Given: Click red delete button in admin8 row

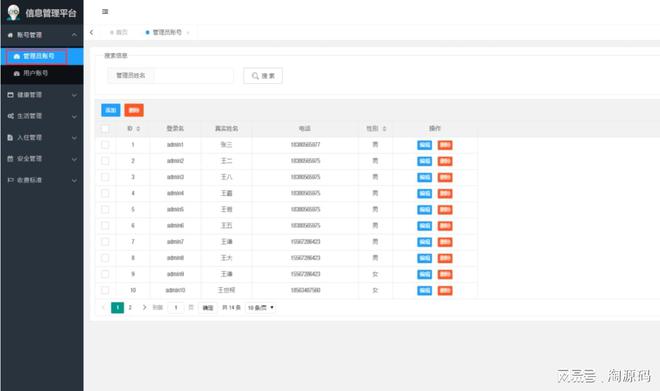Looking at the screenshot, I should coord(445,258).
